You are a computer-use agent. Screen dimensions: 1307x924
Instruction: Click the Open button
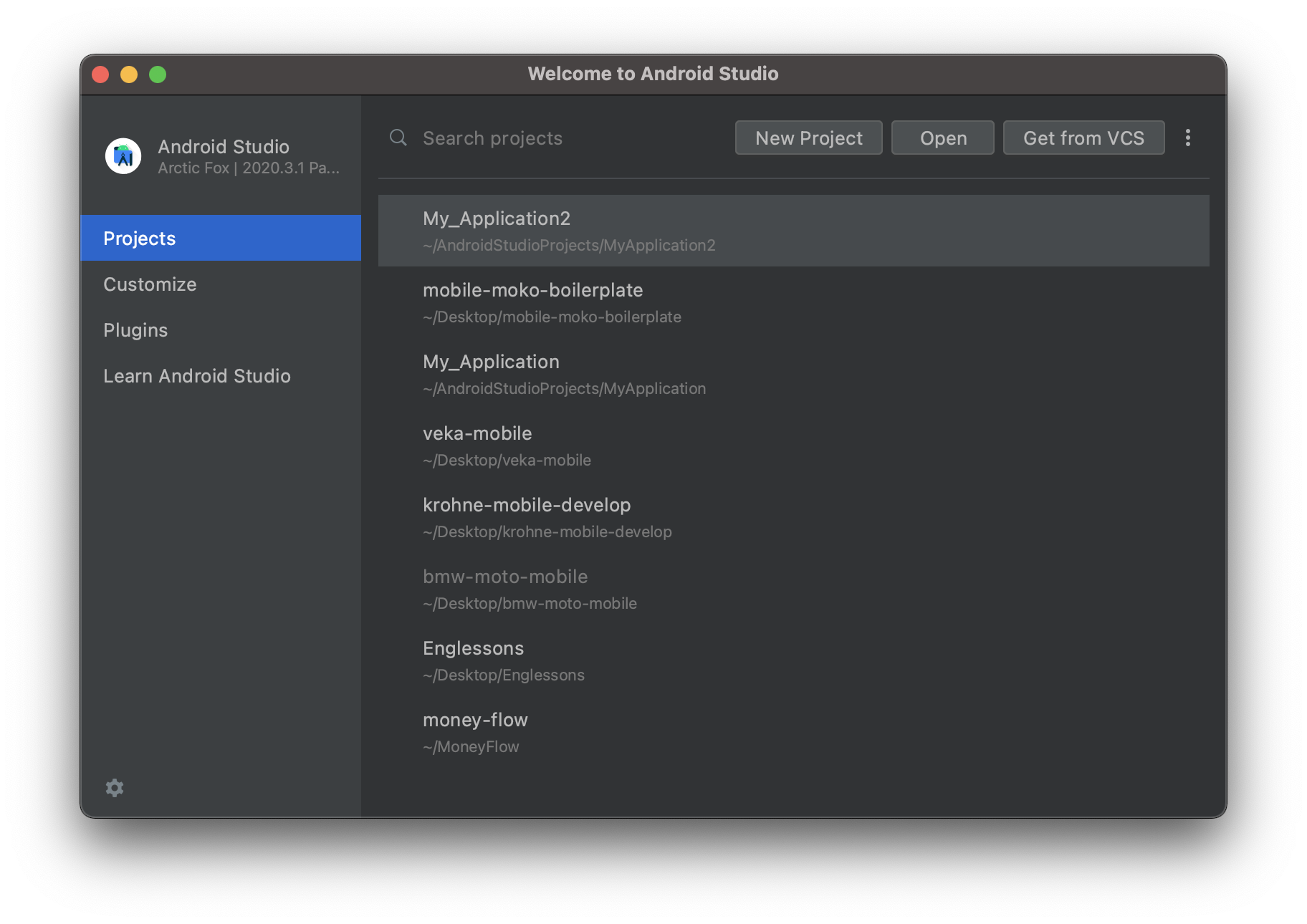[x=942, y=138]
